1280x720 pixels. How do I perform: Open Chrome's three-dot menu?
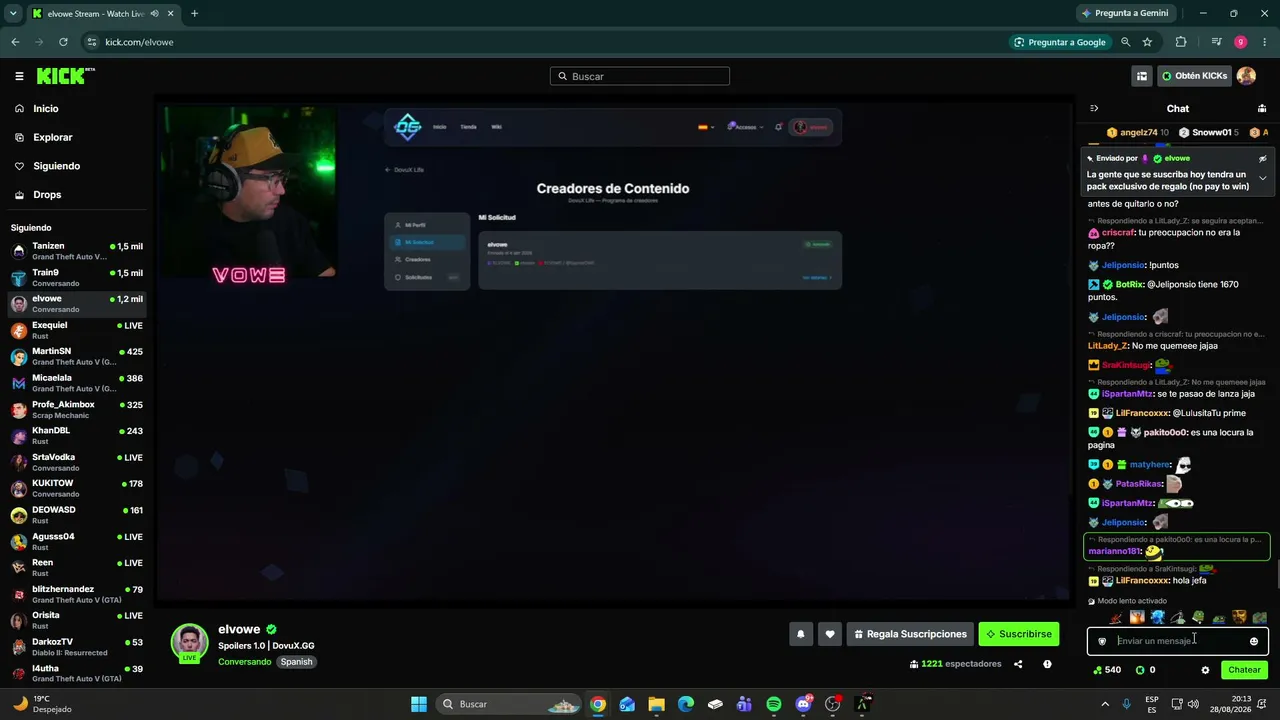(x=1265, y=42)
